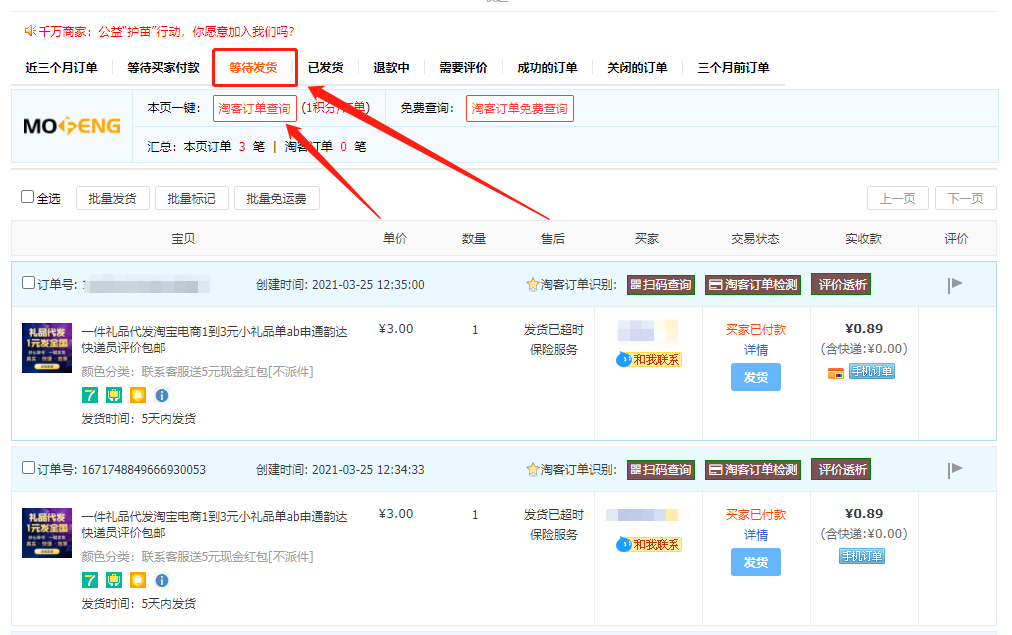
Task: Click 保险服务 in second order
Action: click(x=554, y=535)
